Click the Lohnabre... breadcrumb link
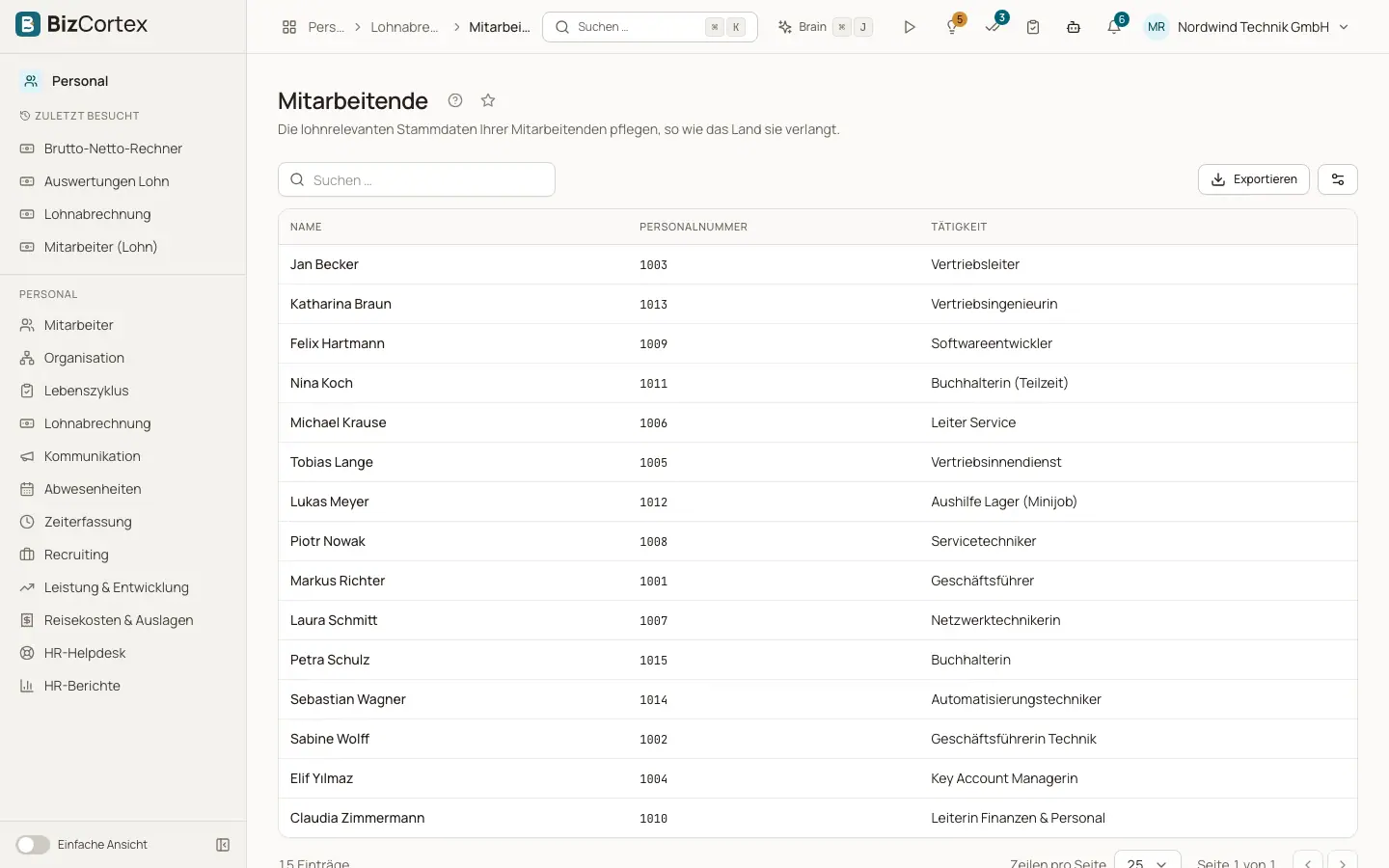 click(x=404, y=27)
